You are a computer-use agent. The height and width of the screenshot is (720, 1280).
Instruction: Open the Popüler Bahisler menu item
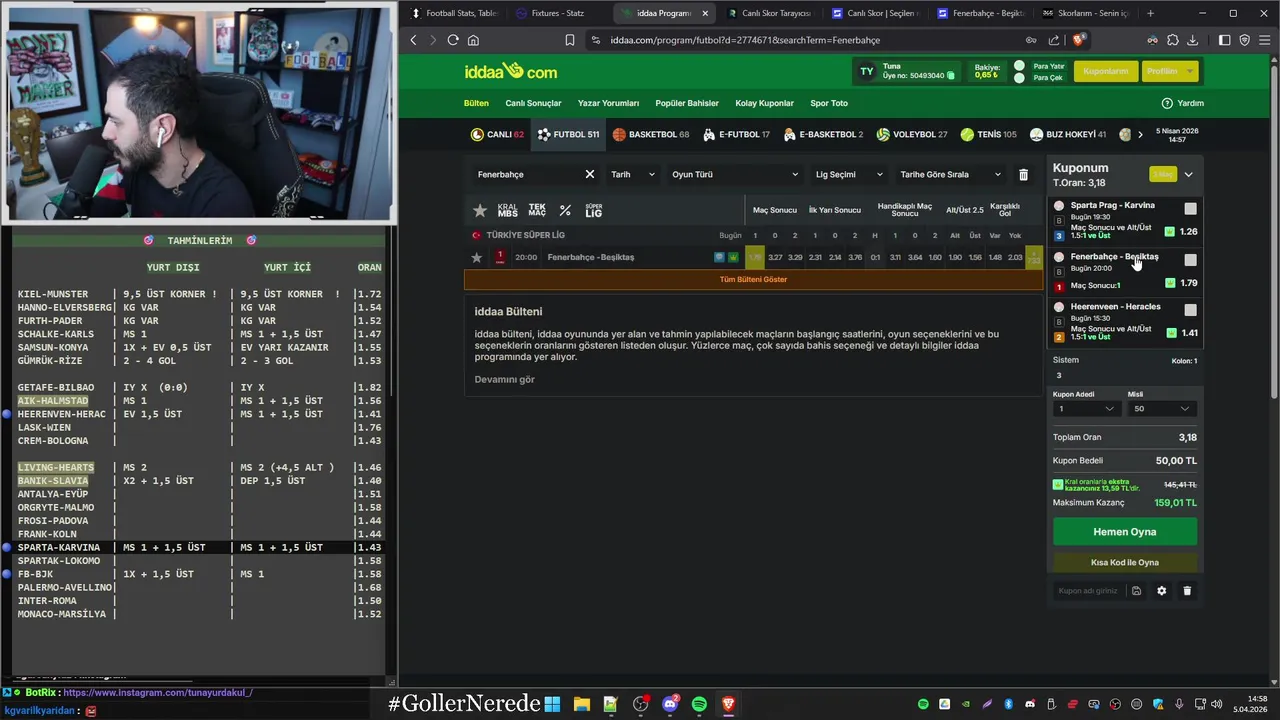(687, 103)
